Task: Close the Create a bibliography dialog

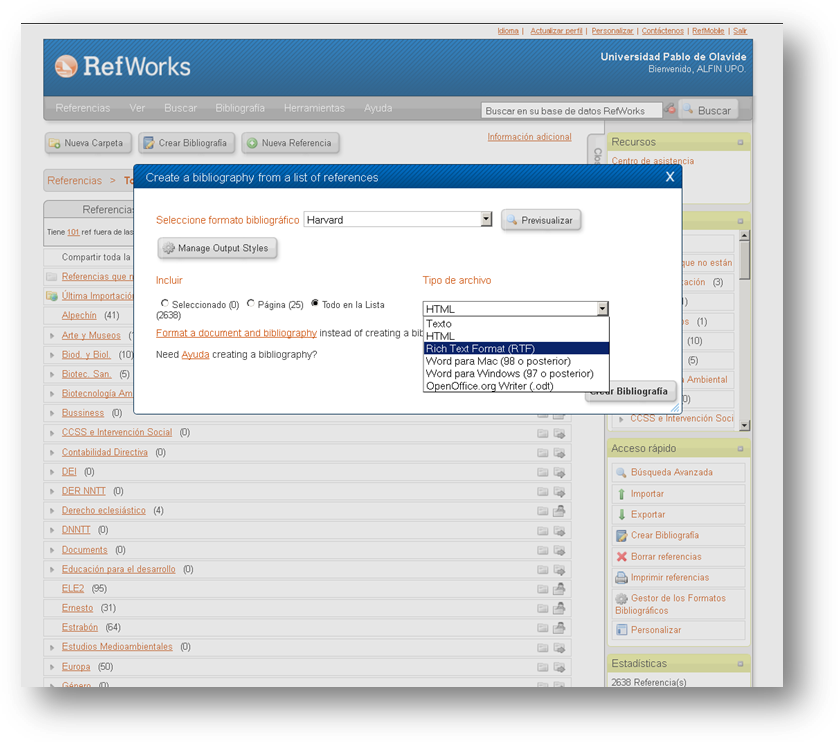Action: point(670,177)
